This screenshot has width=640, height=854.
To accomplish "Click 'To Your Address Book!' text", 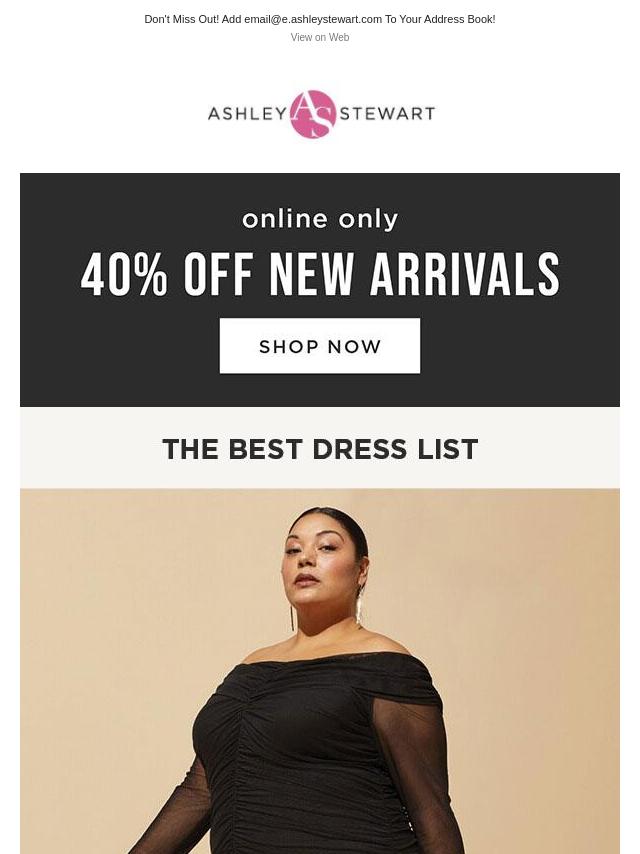I will point(440,19).
